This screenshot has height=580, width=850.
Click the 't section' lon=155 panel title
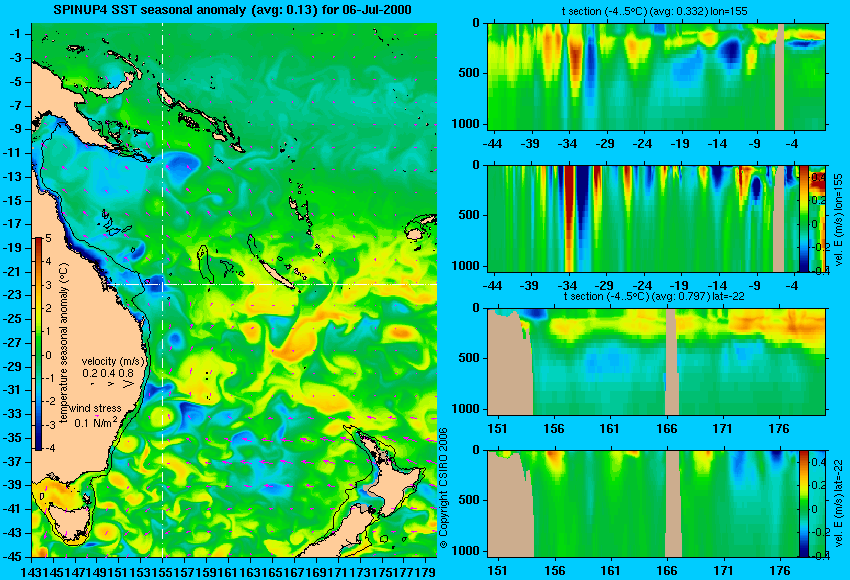tap(655, 11)
